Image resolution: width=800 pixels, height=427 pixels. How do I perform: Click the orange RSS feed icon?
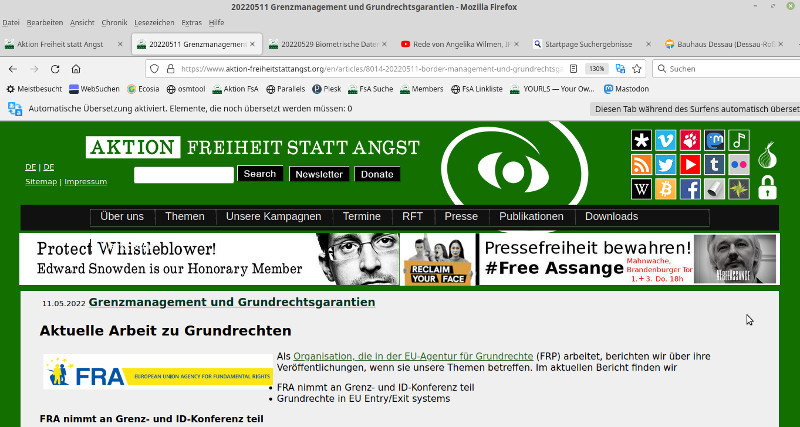point(641,164)
